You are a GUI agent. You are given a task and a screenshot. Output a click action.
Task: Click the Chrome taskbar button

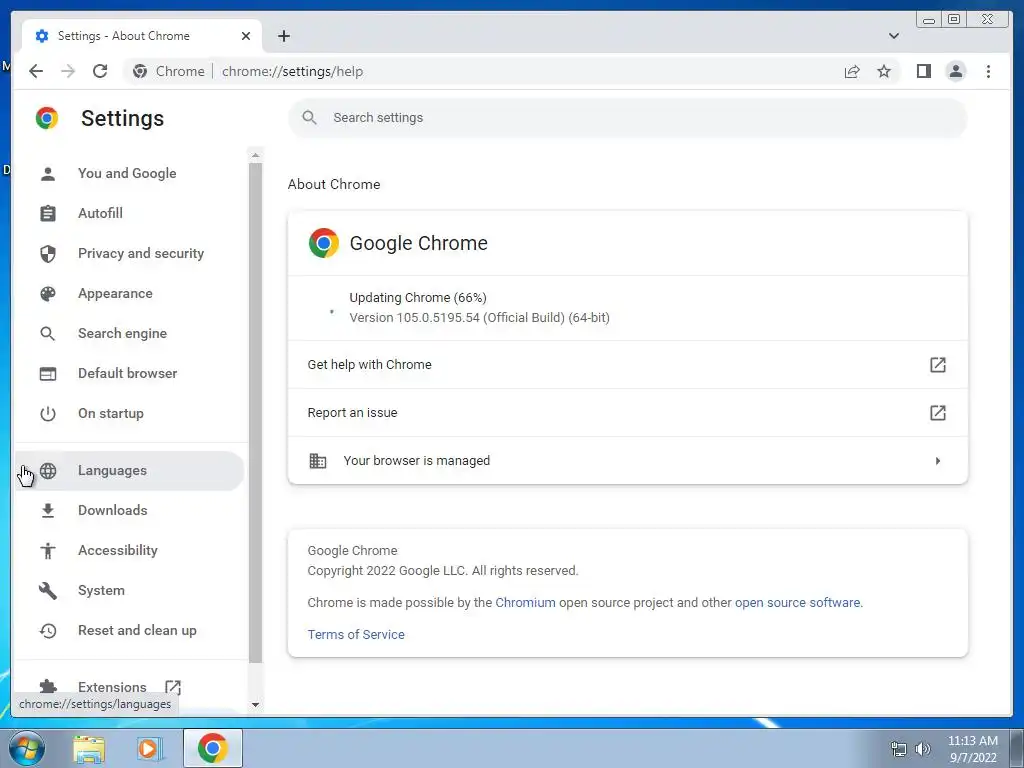(212, 748)
